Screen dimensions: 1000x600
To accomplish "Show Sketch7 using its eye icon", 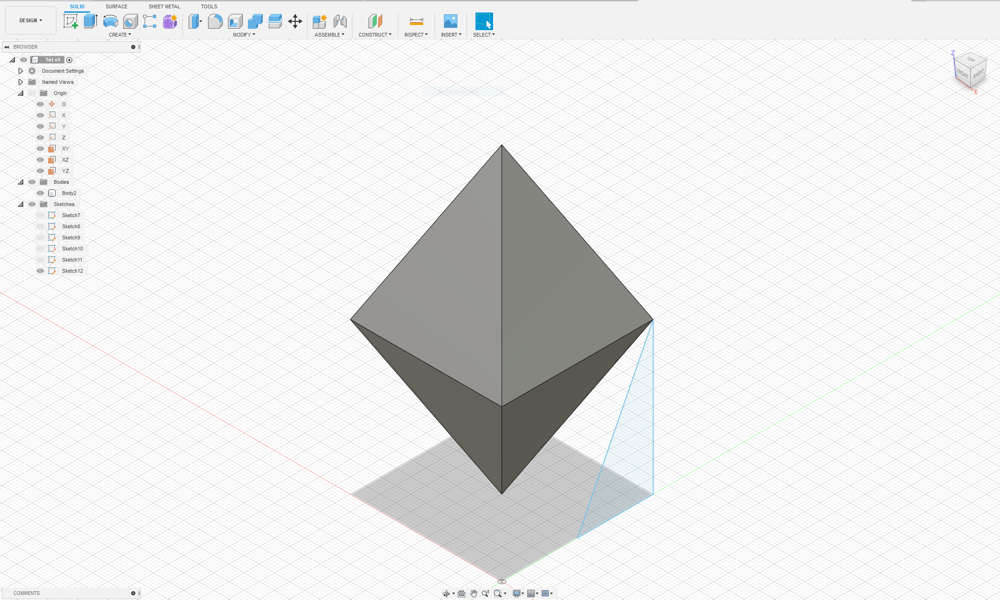I will click(x=40, y=216).
